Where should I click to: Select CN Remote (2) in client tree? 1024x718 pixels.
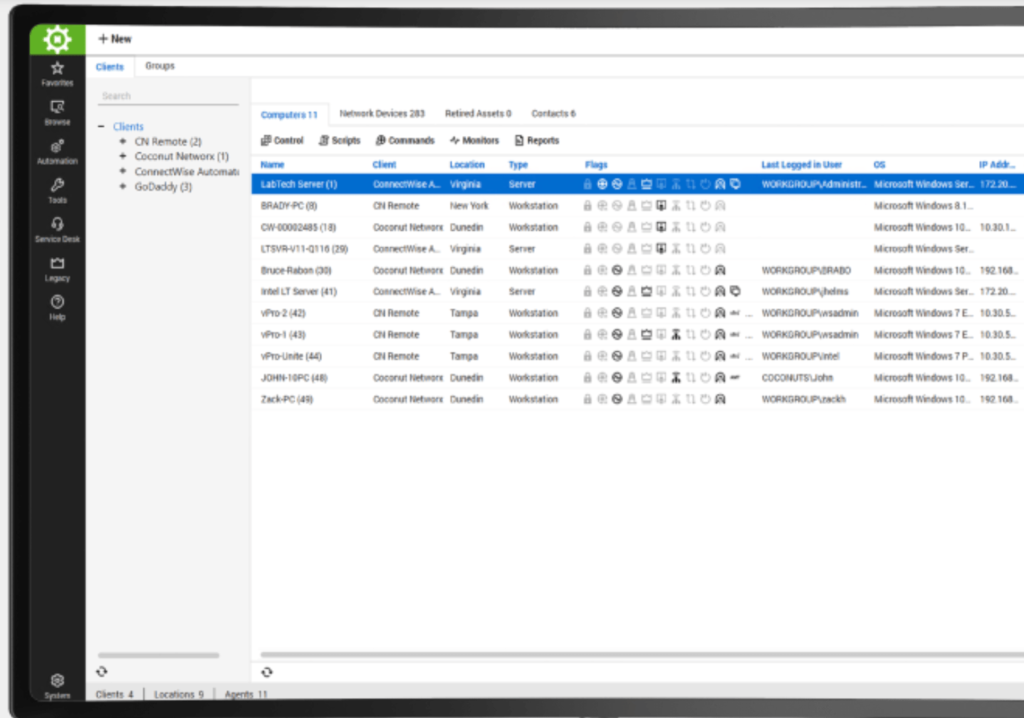168,142
